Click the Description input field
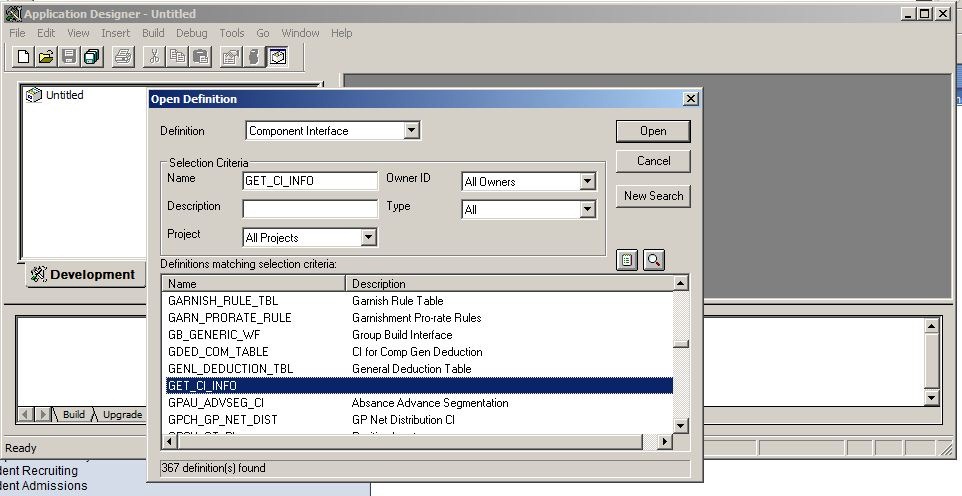The image size is (962, 496). tap(310, 209)
